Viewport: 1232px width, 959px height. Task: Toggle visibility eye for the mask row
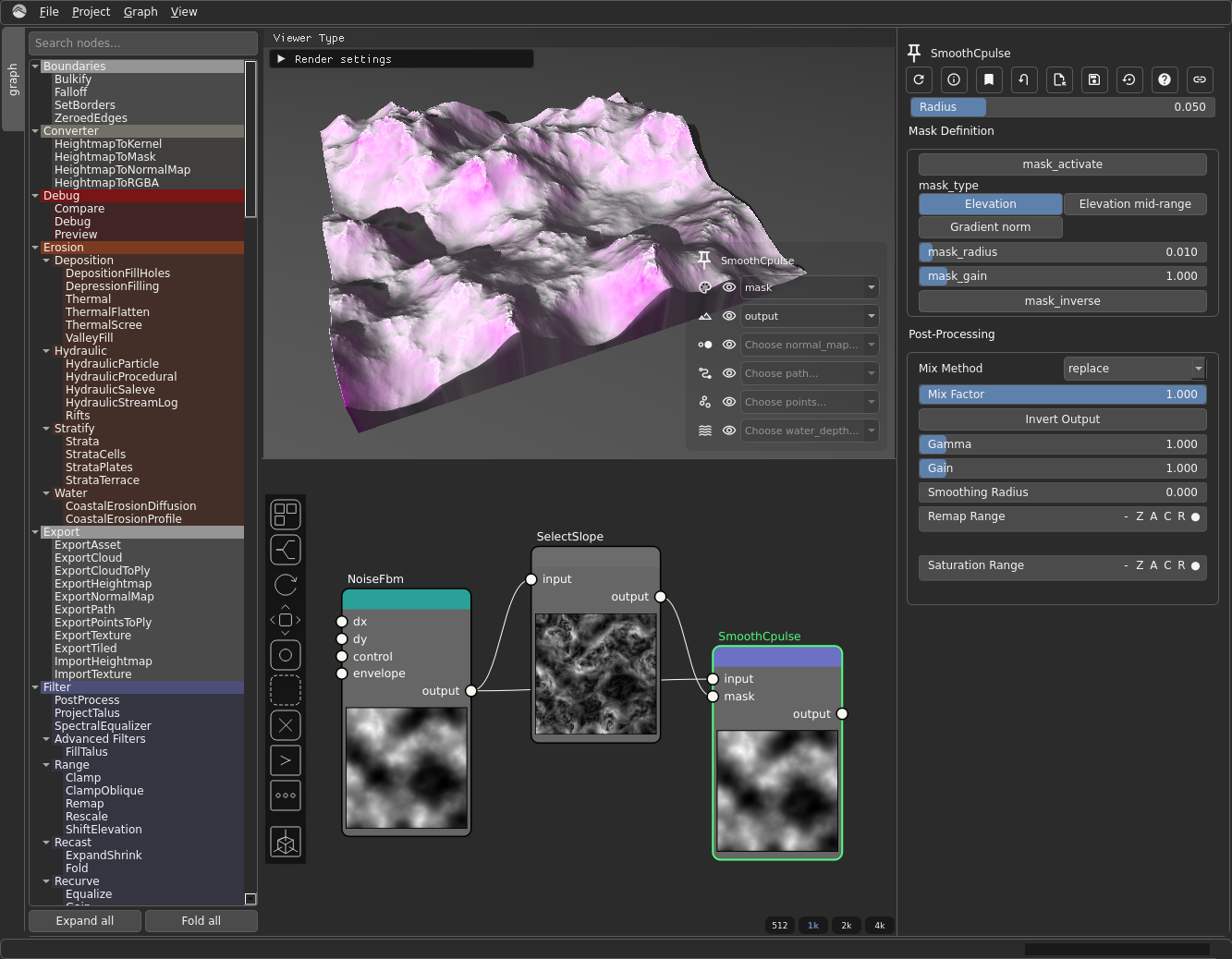tap(729, 287)
